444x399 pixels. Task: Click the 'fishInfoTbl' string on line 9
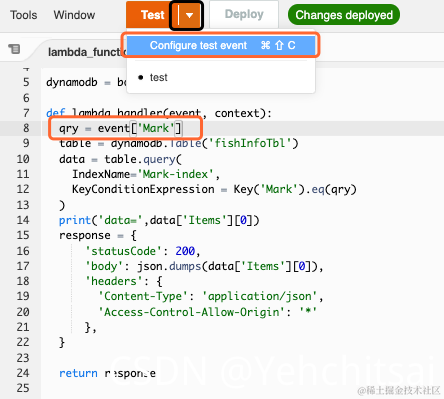pos(250,143)
